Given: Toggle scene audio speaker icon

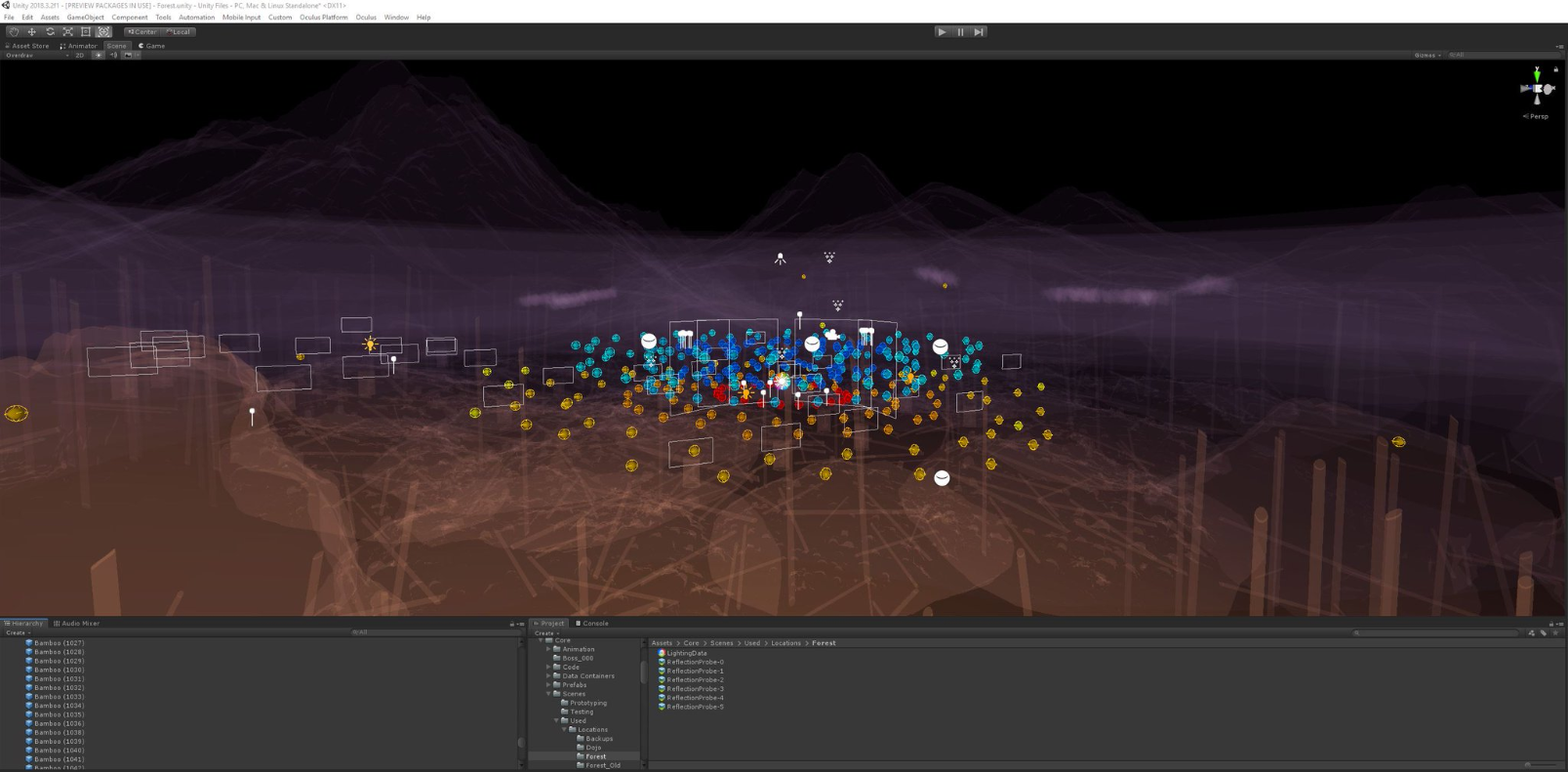Looking at the screenshot, I should tap(113, 56).
